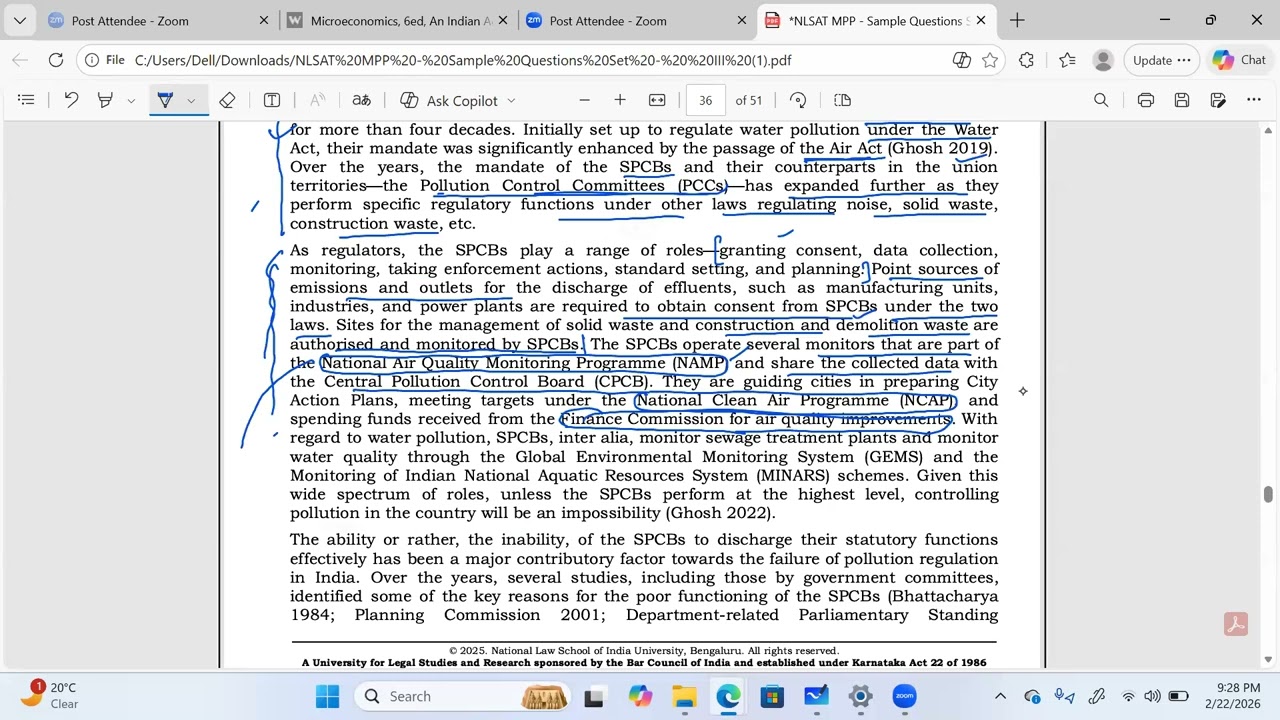This screenshot has height=720, width=1280.
Task: Open Microsoft Store from the taskbar
Action: tap(772, 696)
